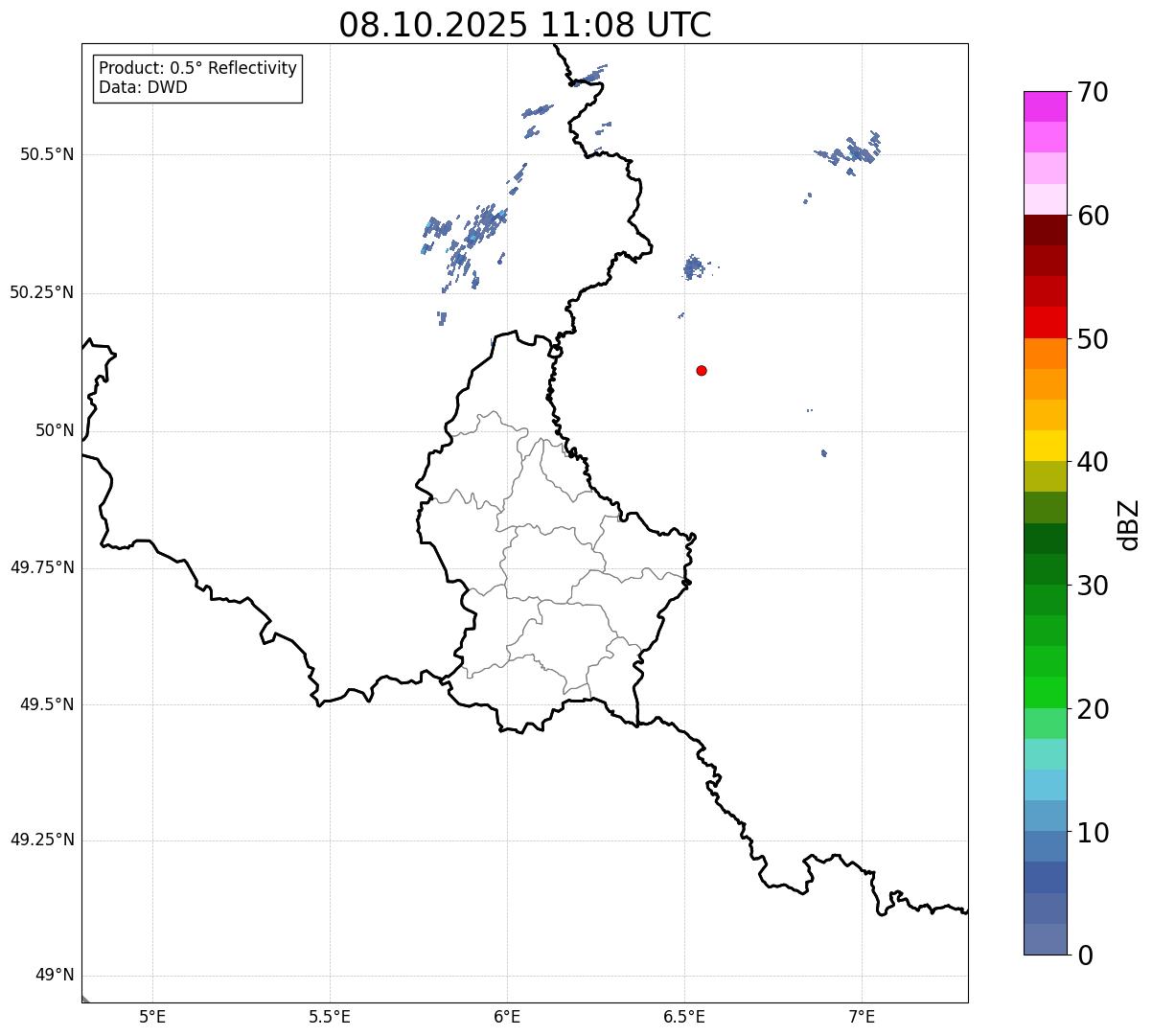This screenshot has width=1152, height=1036.
Task: Click the longitude label 6°E
Action: tap(507, 1017)
